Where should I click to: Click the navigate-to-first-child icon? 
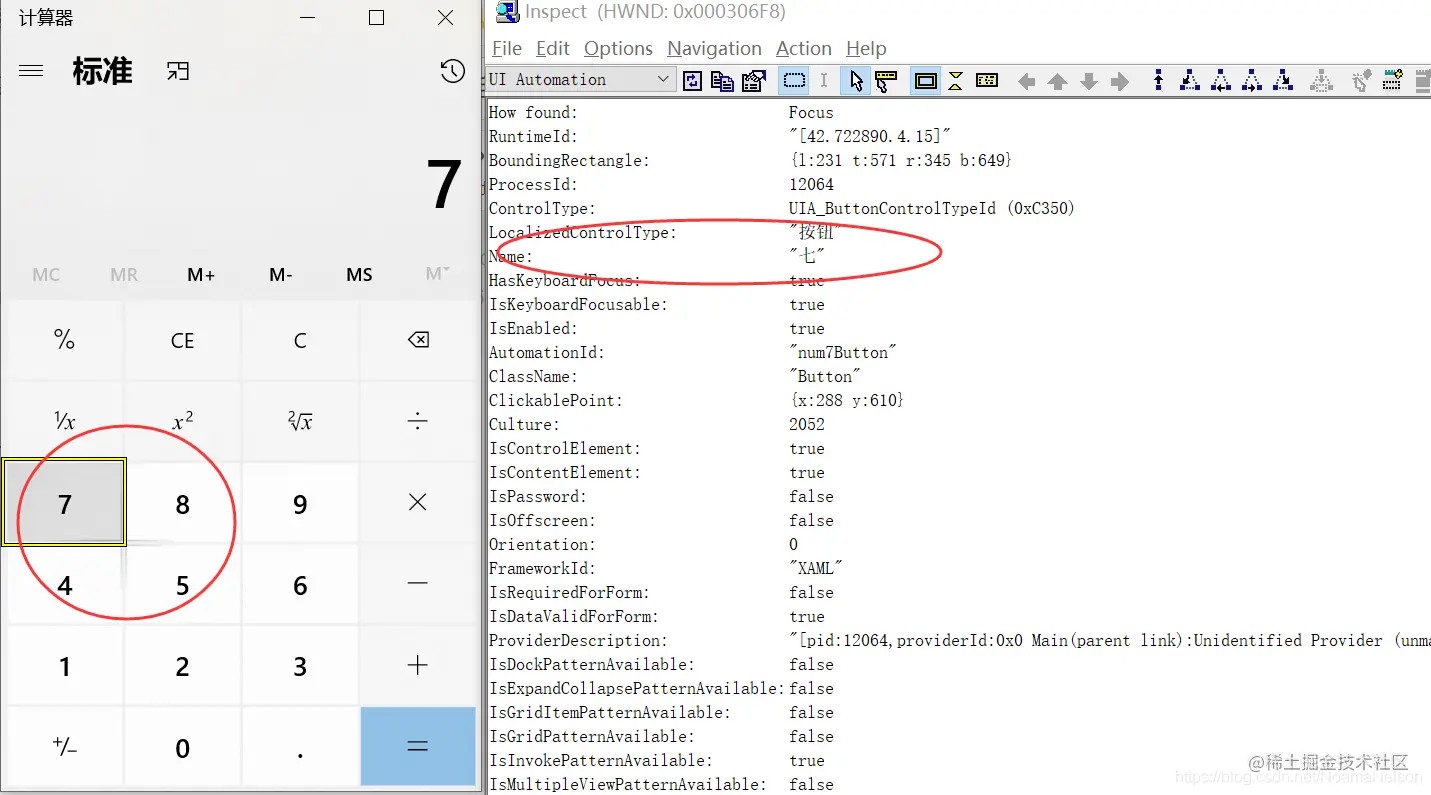point(1190,80)
